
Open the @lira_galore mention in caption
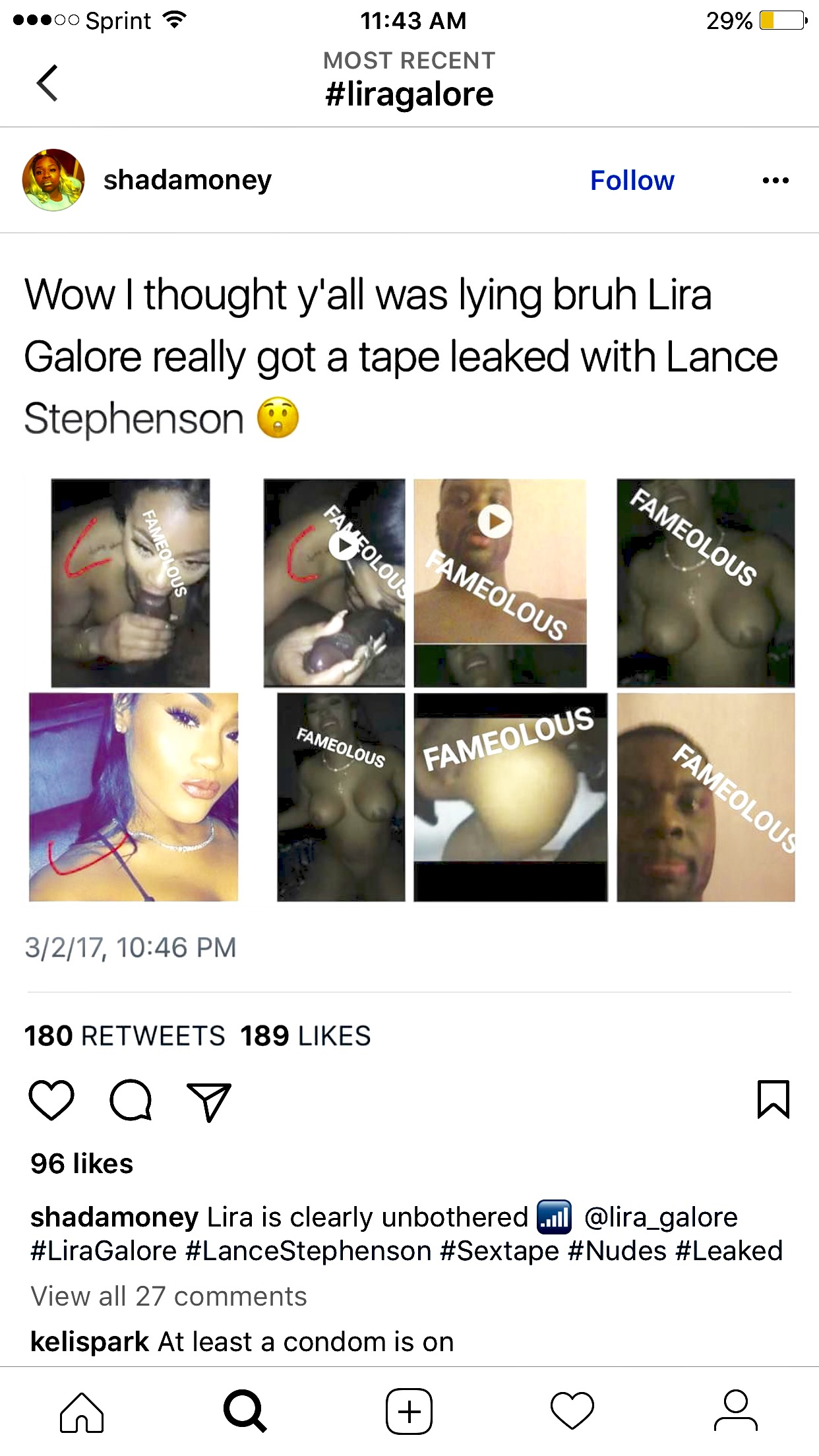[x=661, y=1217]
